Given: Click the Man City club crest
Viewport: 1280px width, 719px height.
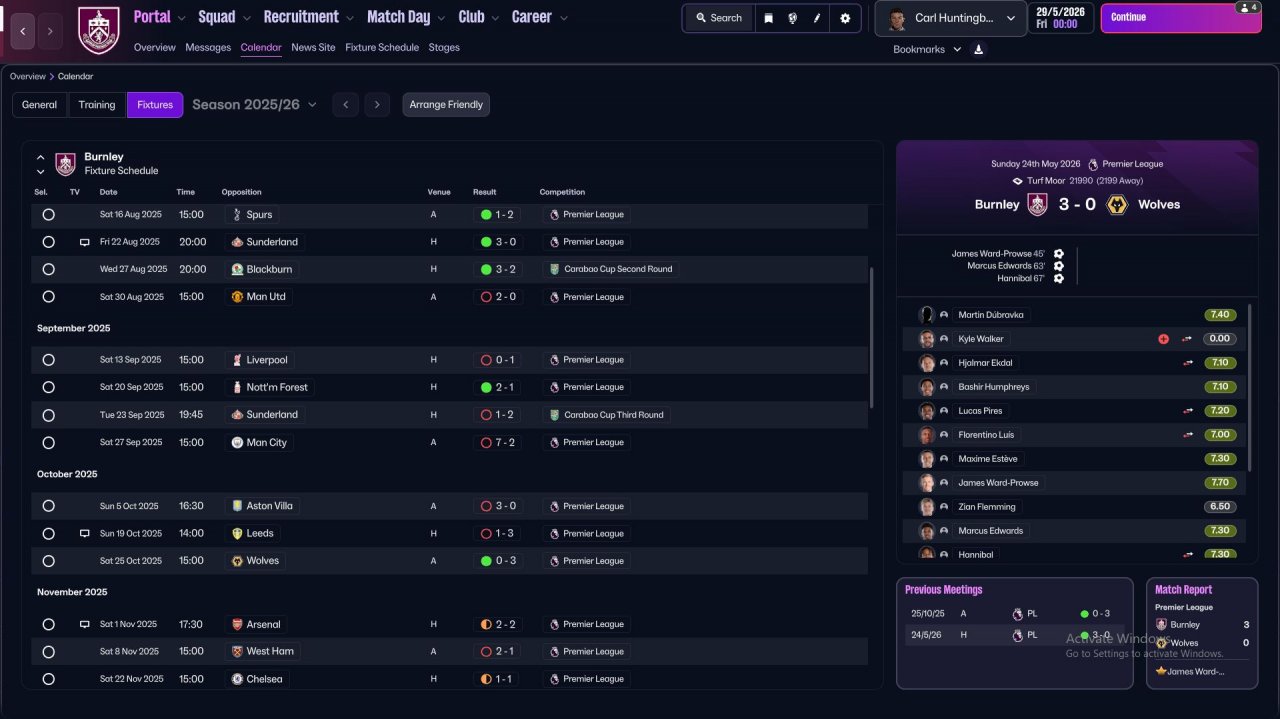Looking at the screenshot, I should tap(237, 442).
